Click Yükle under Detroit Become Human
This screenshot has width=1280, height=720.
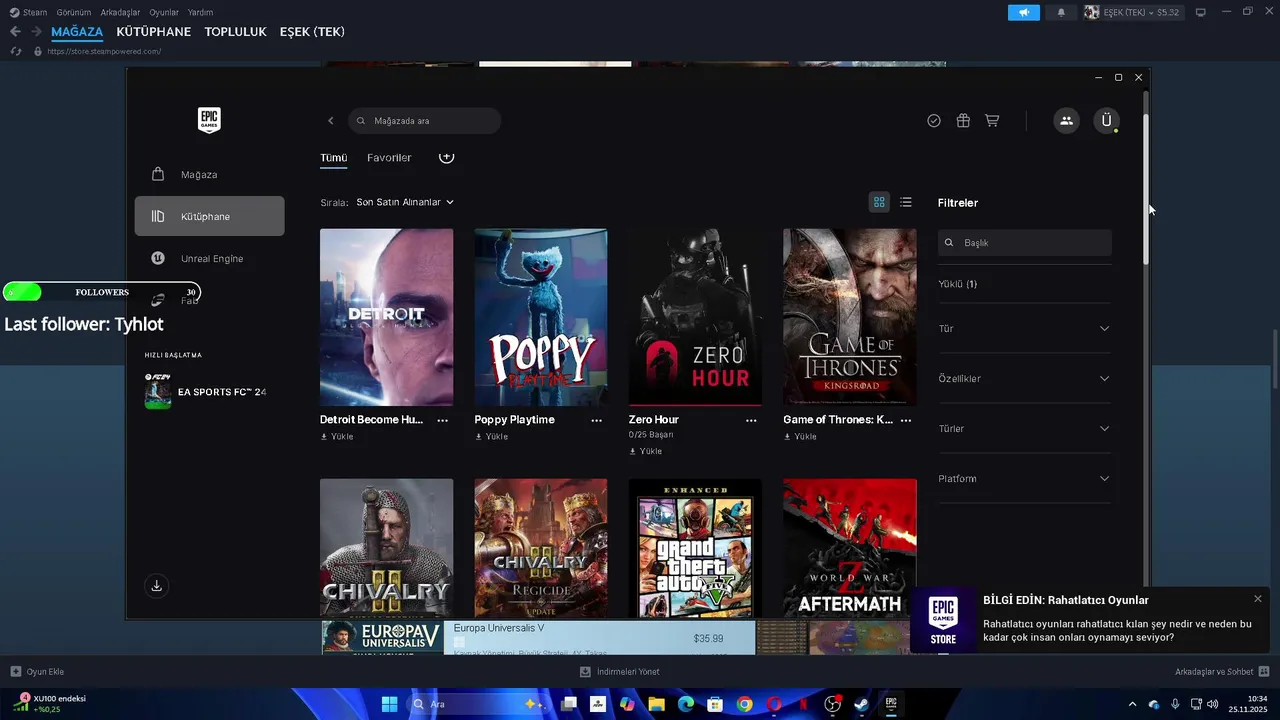(x=337, y=437)
